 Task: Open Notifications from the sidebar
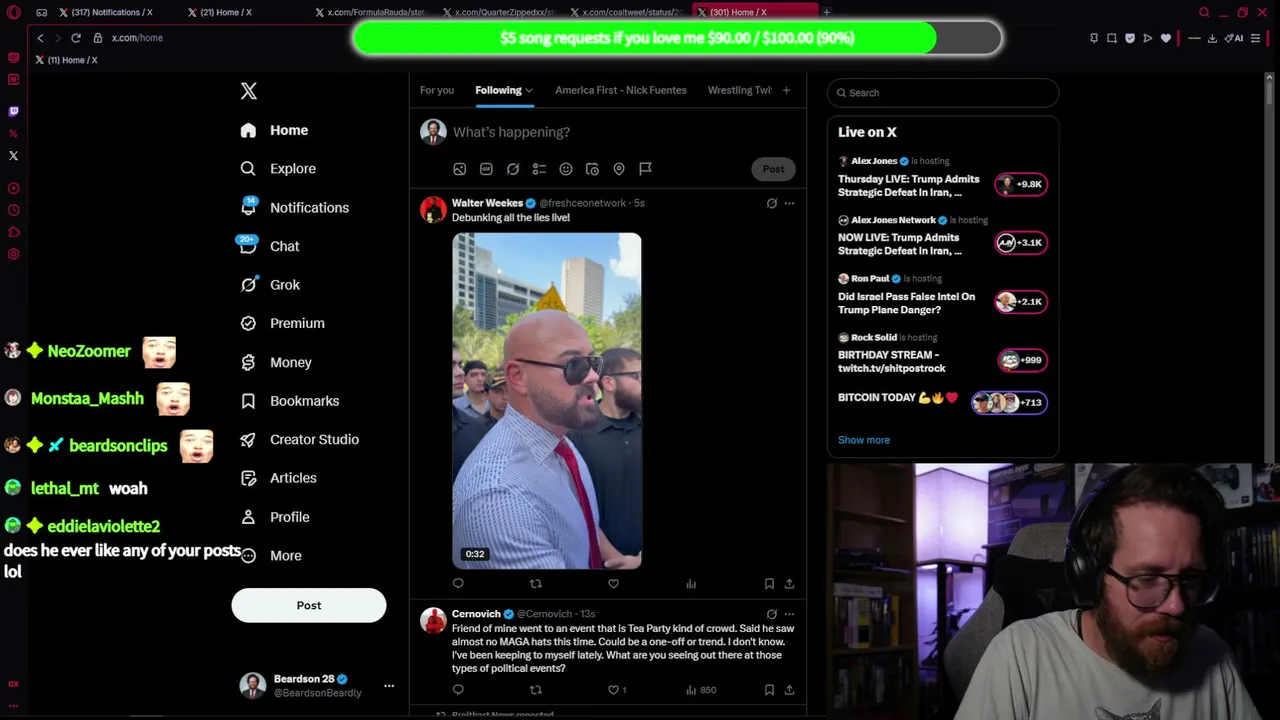click(294, 208)
